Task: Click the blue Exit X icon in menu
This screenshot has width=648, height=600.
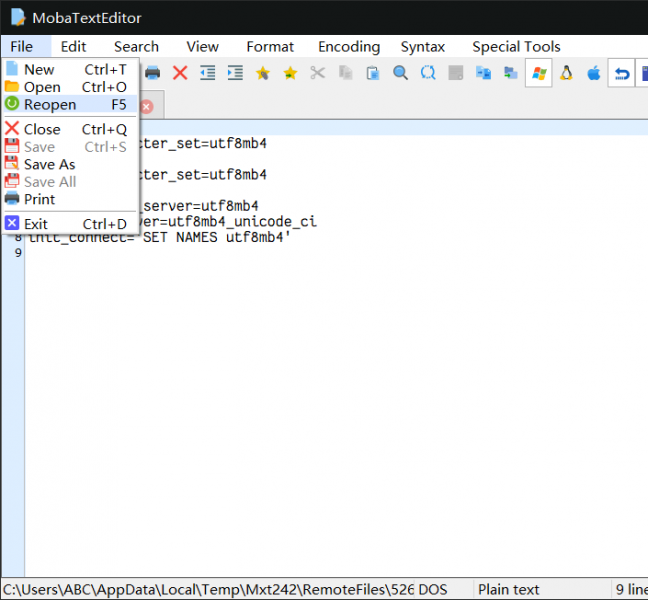Action: point(12,223)
